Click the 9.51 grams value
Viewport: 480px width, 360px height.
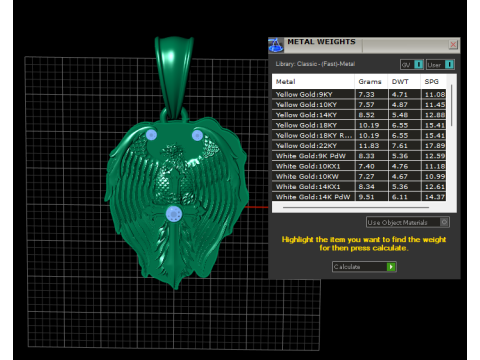pos(366,197)
